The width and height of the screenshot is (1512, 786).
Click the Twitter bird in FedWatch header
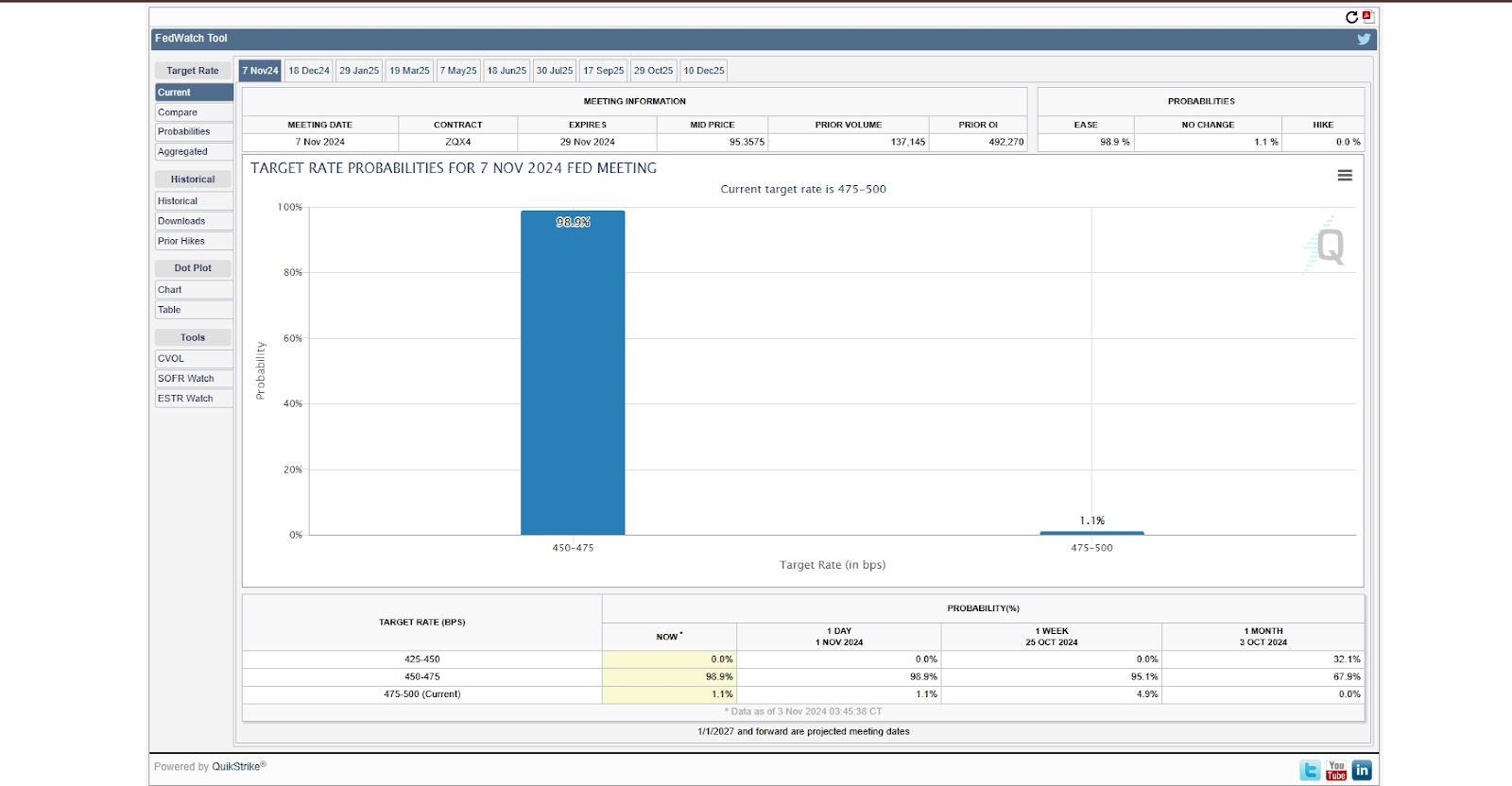pyautogui.click(x=1364, y=39)
